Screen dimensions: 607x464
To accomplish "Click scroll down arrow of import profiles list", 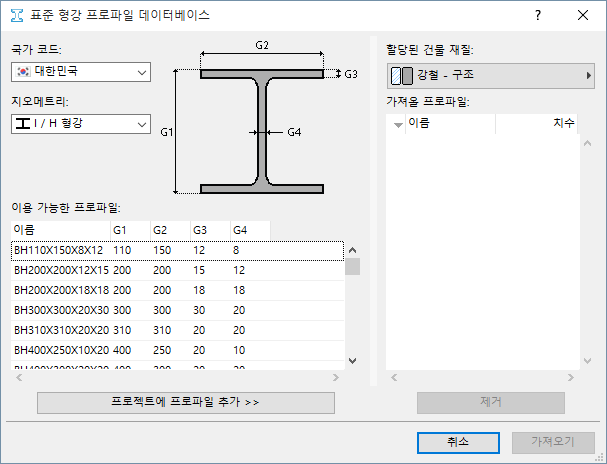I will [x=587, y=361].
